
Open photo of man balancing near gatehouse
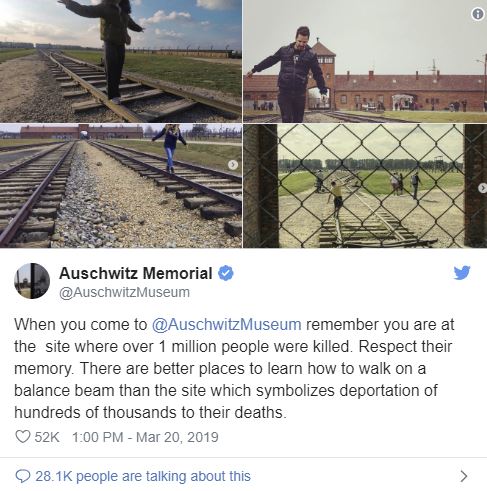pyautogui.click(x=365, y=61)
